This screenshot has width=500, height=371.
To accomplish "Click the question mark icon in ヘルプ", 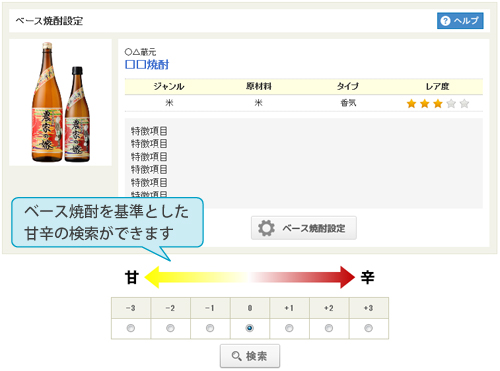I will point(445,21).
